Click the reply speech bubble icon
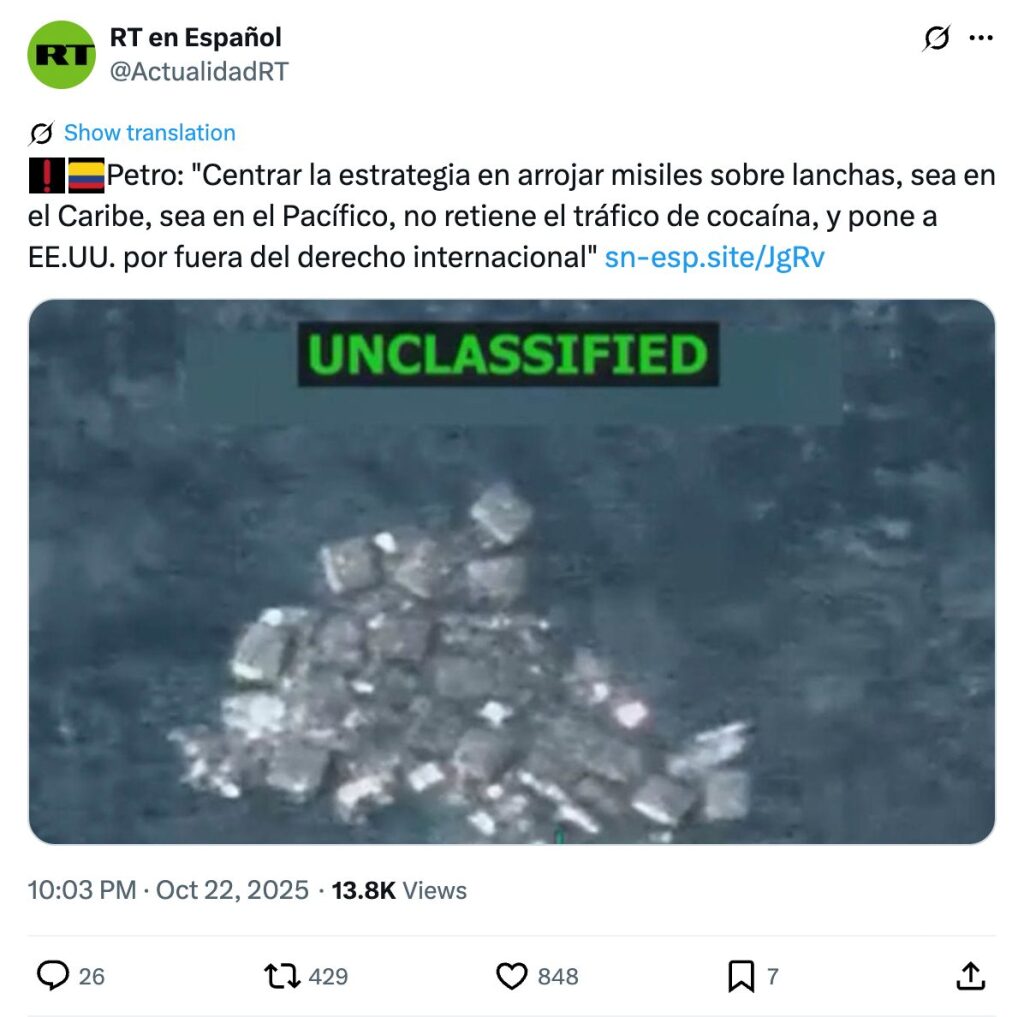This screenshot has width=1024, height=1017. click(53, 976)
